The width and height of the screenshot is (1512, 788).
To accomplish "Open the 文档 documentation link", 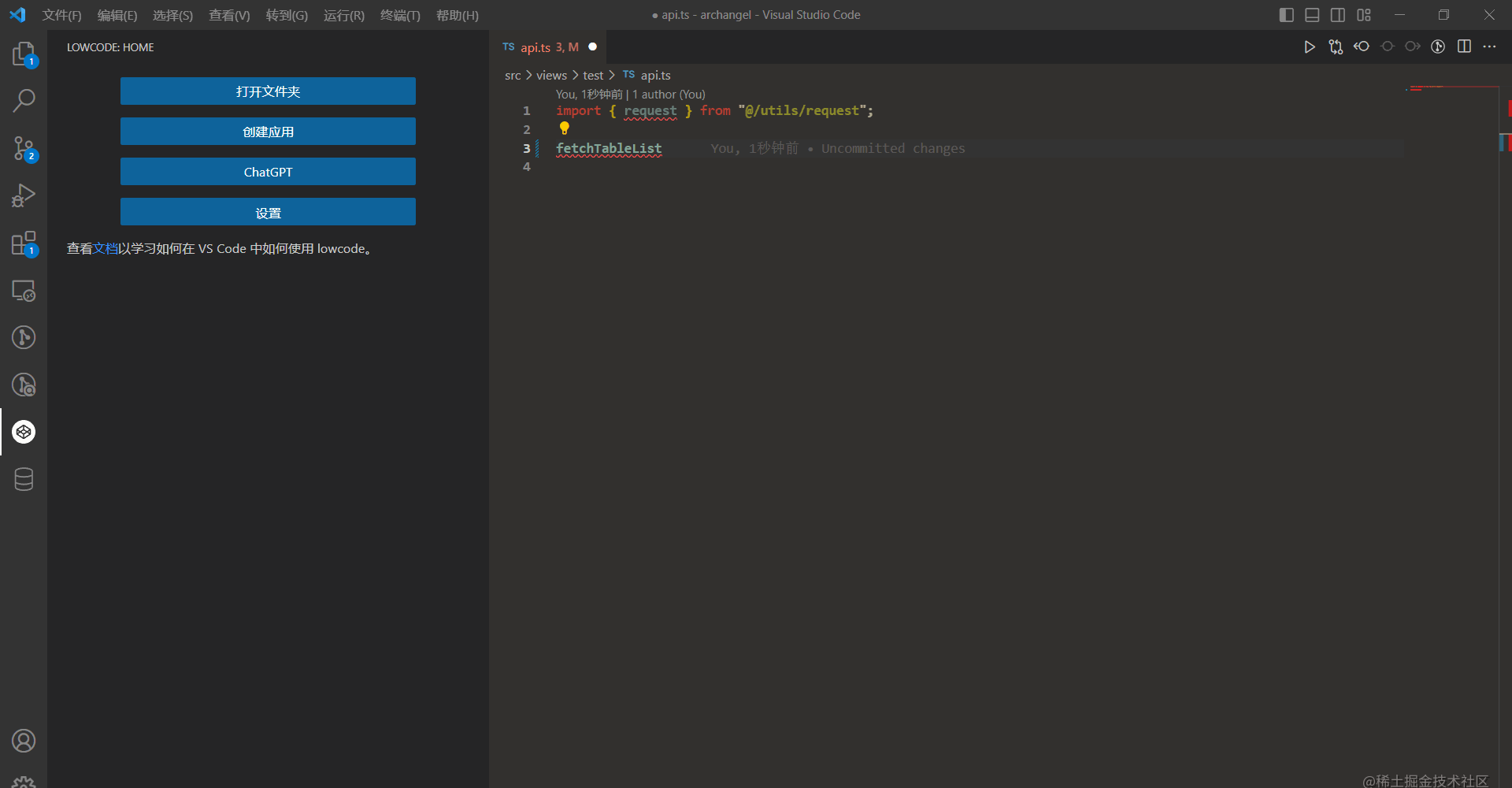I will [106, 248].
